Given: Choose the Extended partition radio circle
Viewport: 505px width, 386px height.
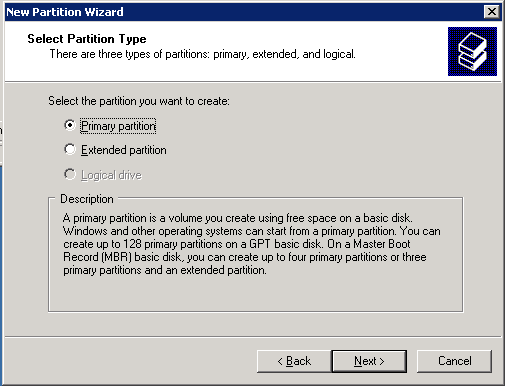Looking at the screenshot, I should 70,149.
